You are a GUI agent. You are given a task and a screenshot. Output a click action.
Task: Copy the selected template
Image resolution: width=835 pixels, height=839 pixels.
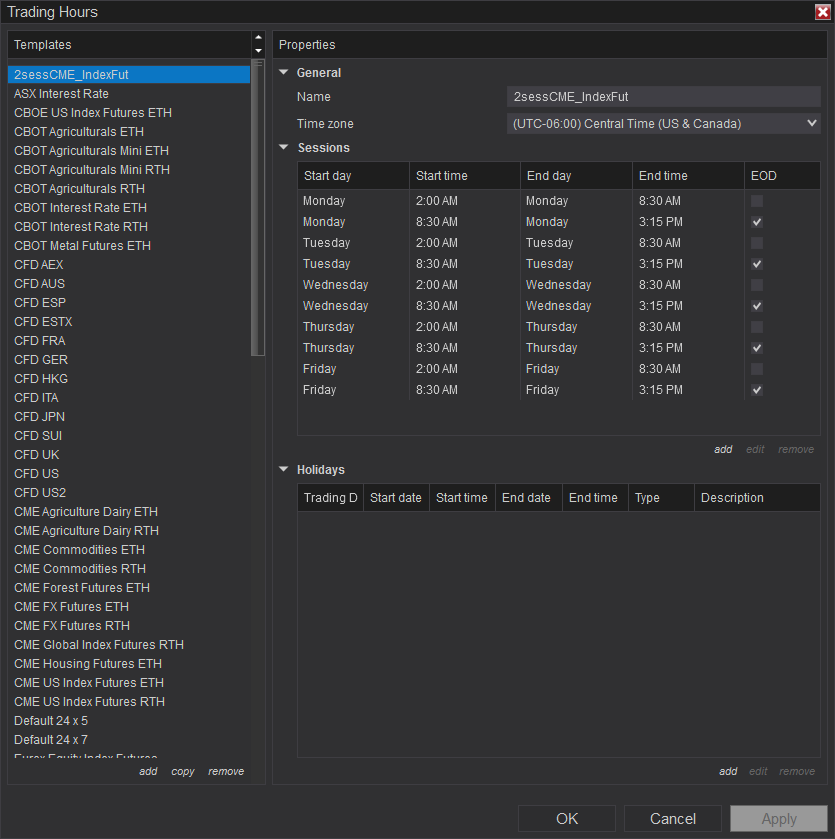pos(182,772)
